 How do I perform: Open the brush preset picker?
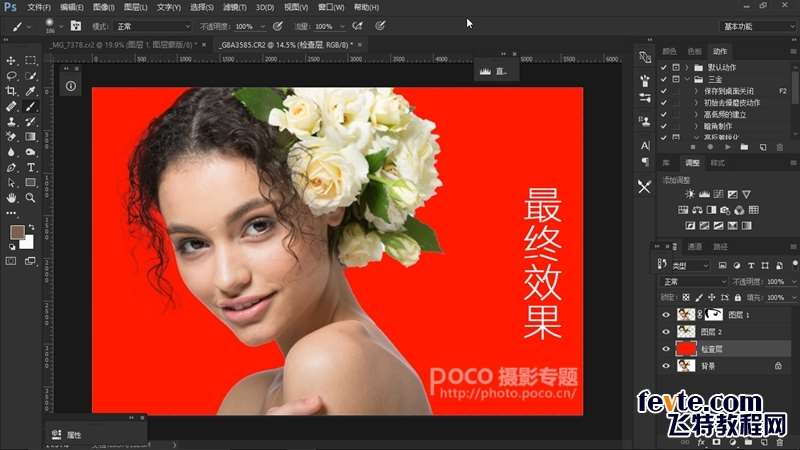[53, 25]
